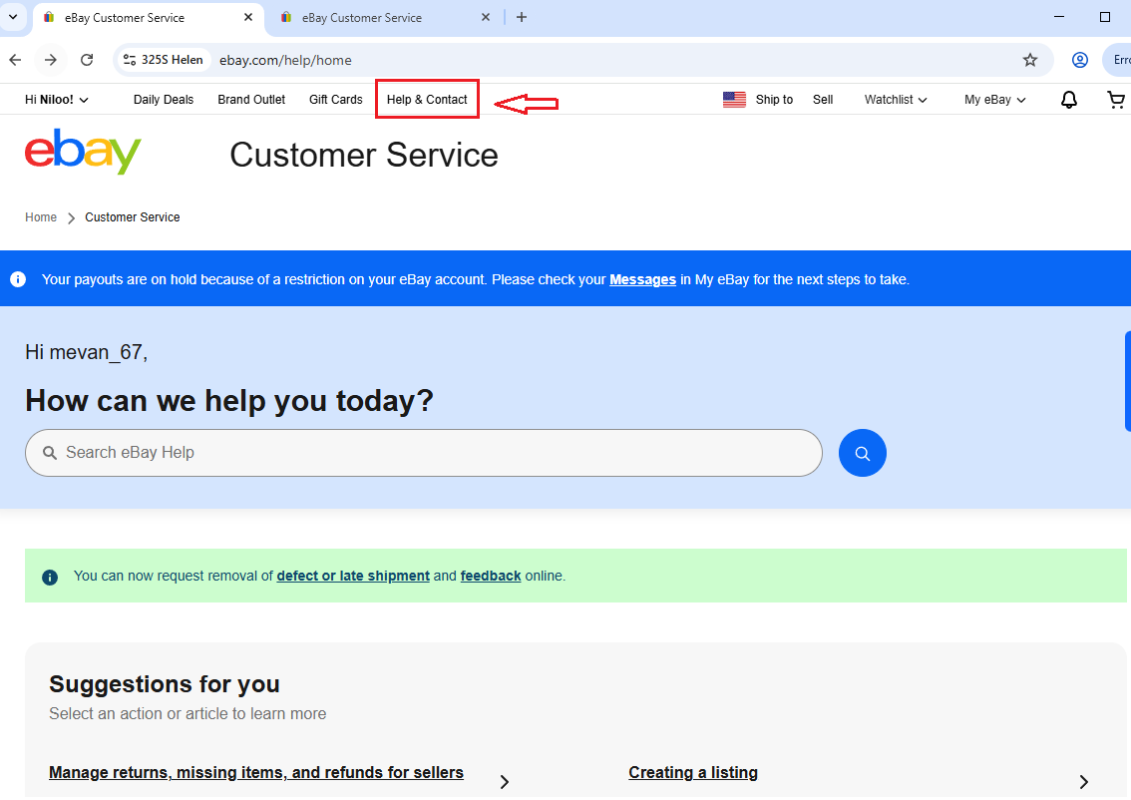Go back with the browser back arrow
Viewport: 1131px width, 800px height.
15,60
